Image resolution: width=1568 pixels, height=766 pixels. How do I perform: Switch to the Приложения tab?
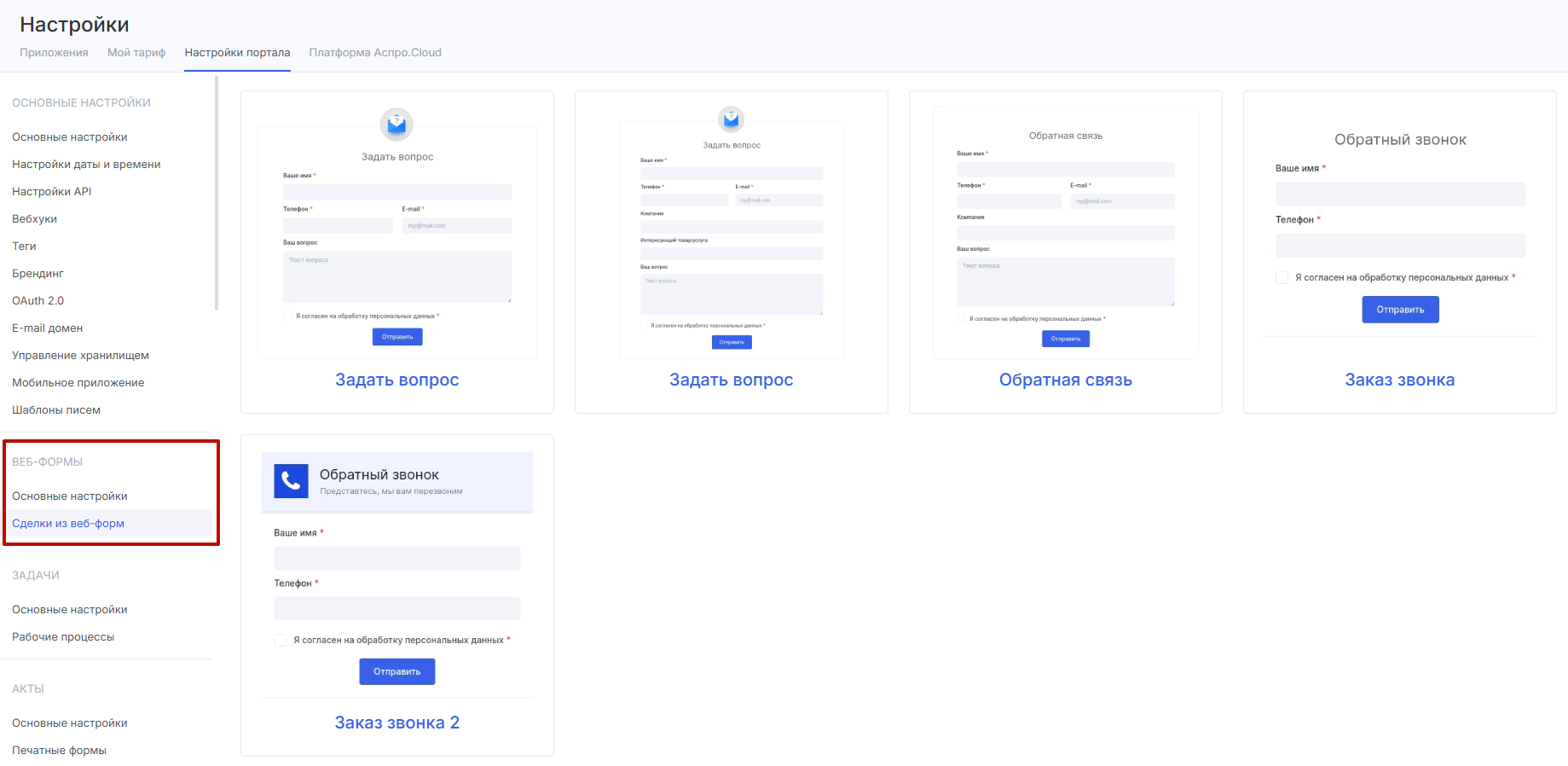54,53
